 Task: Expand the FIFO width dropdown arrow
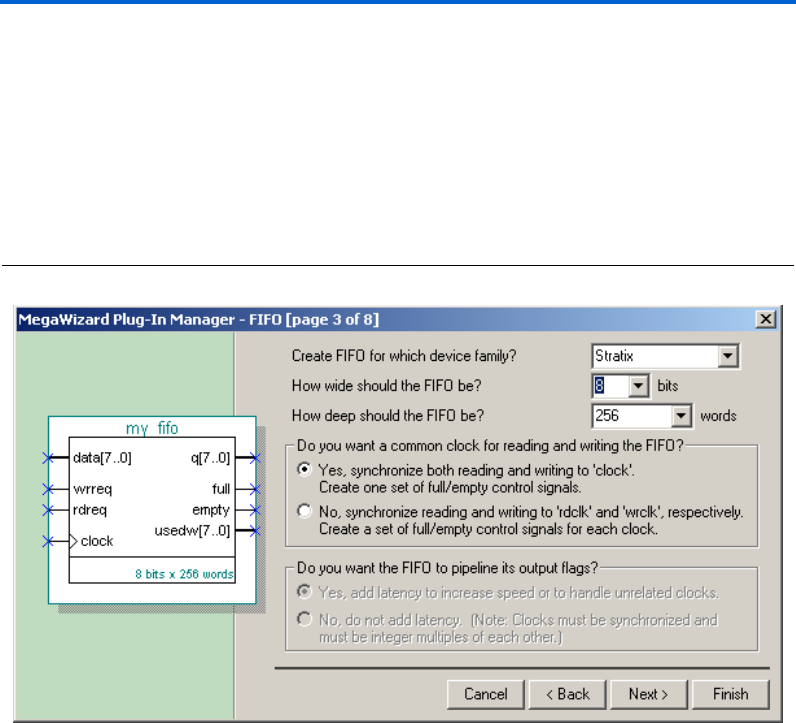(638, 386)
